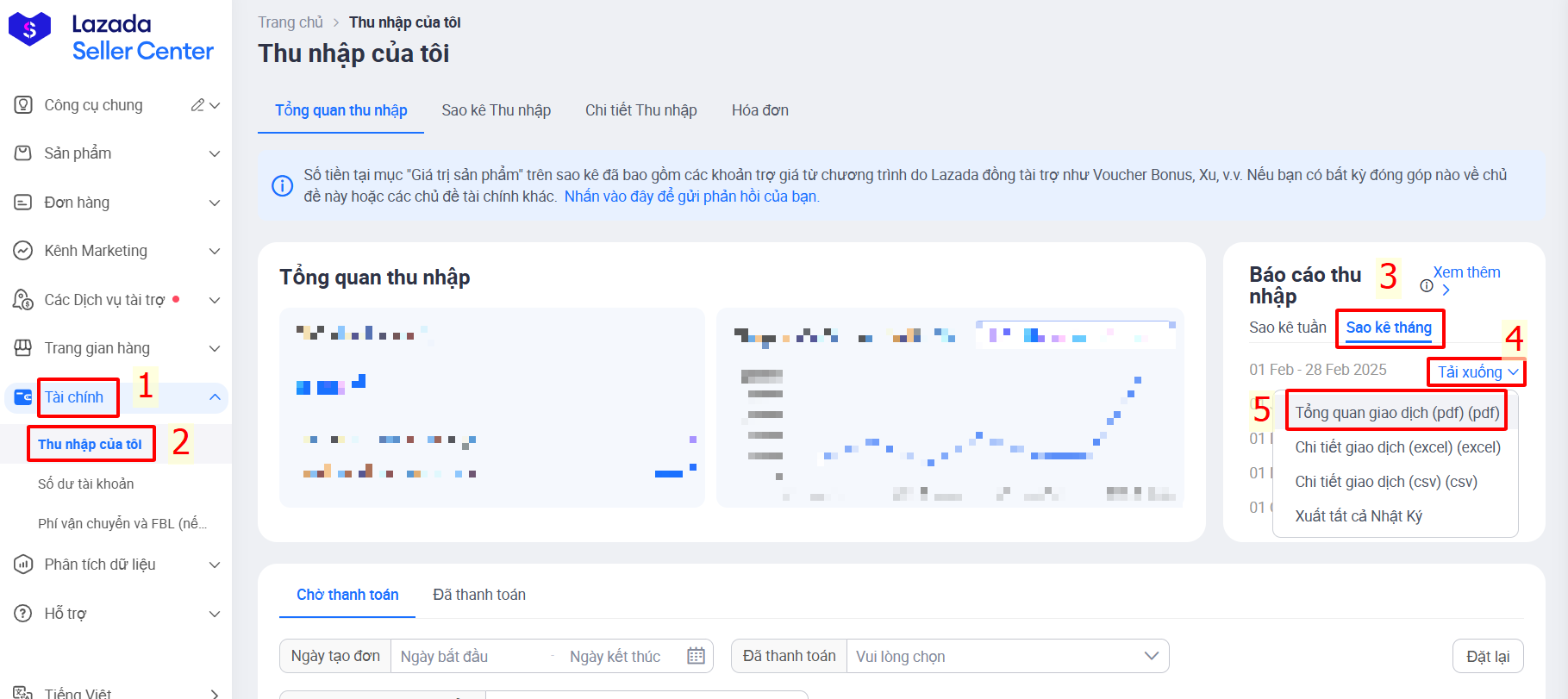Screen dimensions: 1568x699
Task: Click the Ngày bắt đầu date field
Action: click(x=471, y=657)
